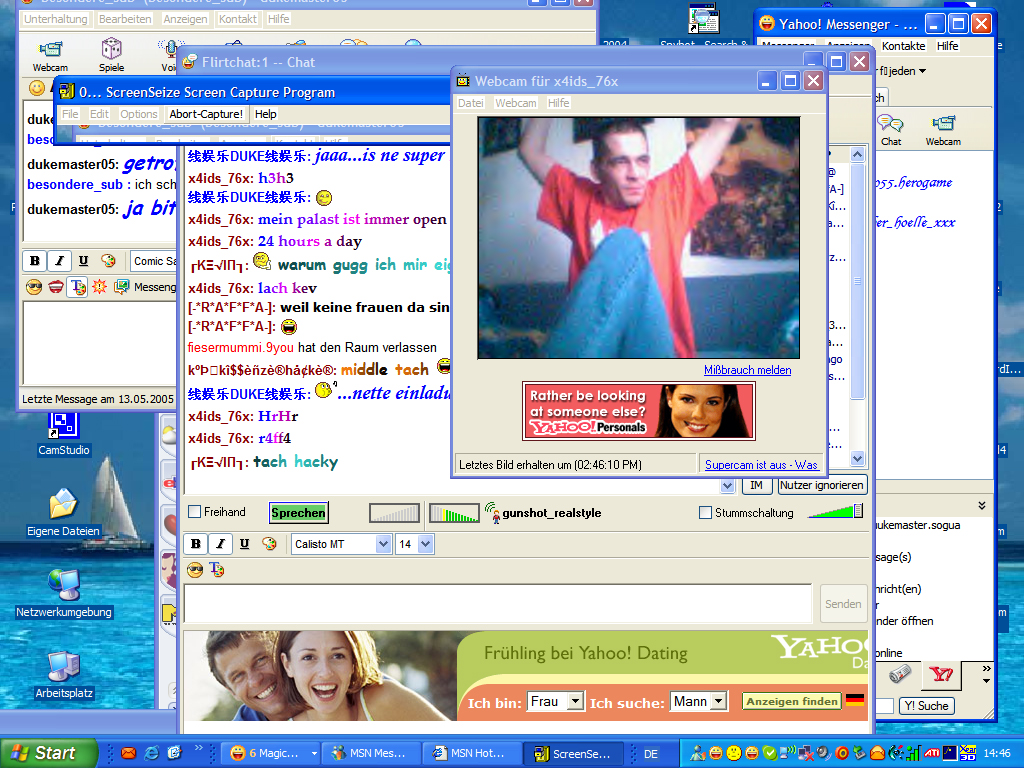The image size is (1024, 768).
Task: Click the Flirtchat message input field
Action: 498,603
